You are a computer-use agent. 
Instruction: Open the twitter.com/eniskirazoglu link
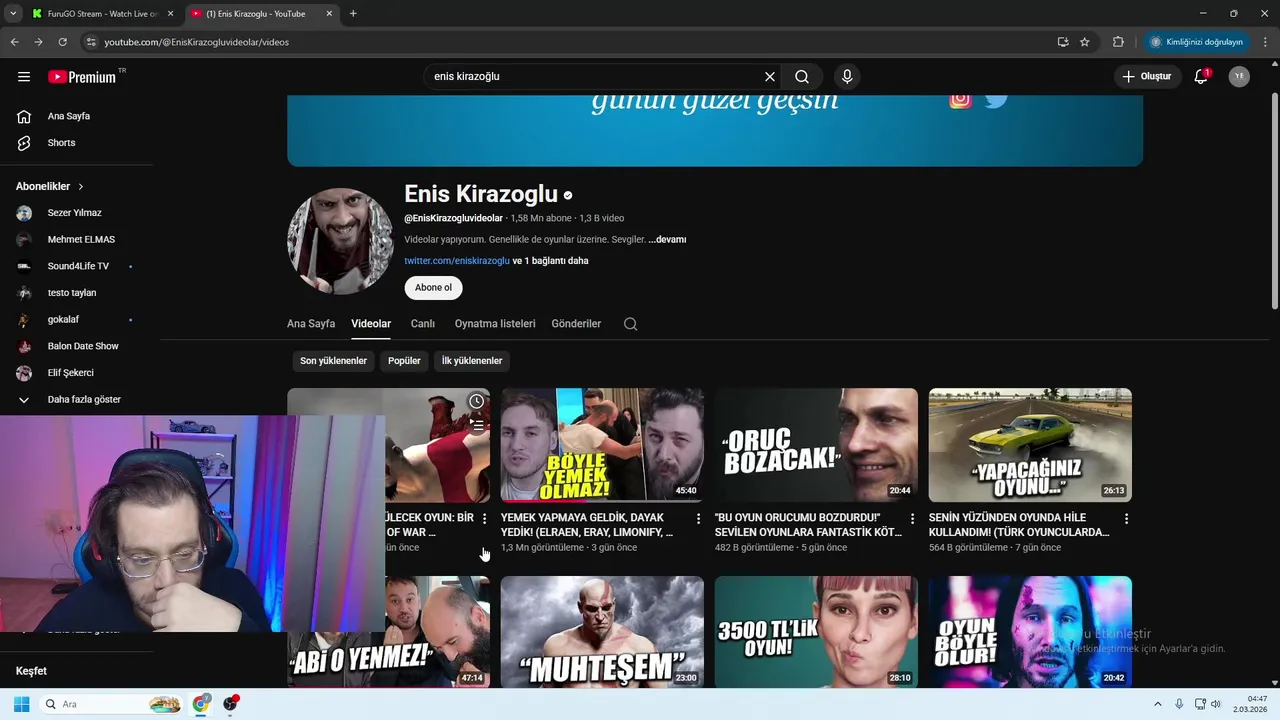pyautogui.click(x=457, y=261)
